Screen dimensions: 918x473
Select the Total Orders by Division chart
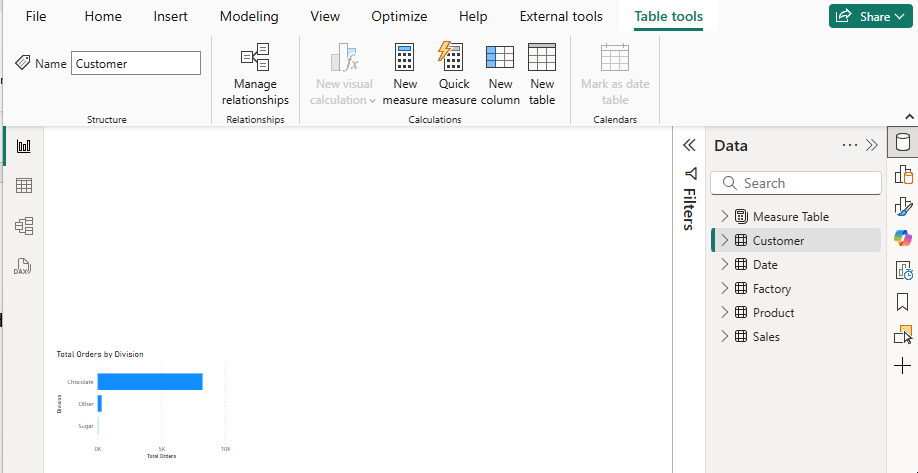click(x=144, y=404)
